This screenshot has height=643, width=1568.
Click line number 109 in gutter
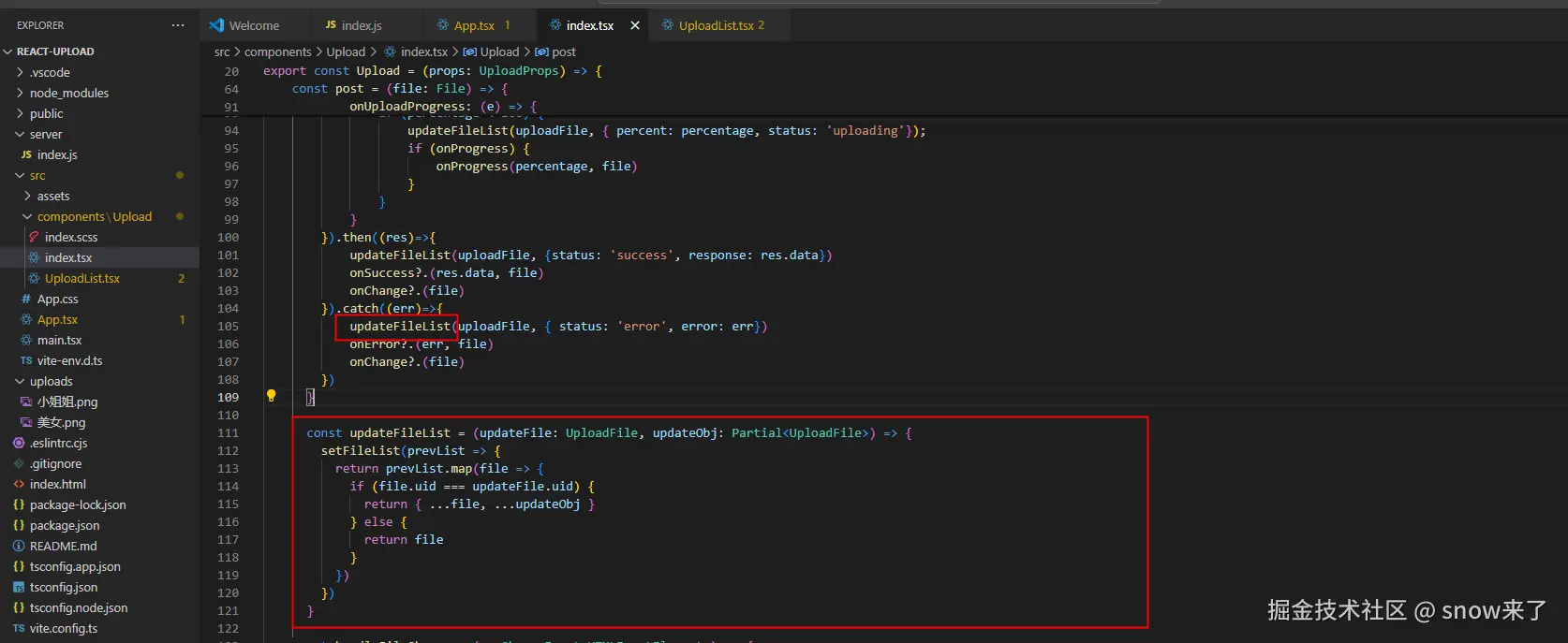point(229,397)
